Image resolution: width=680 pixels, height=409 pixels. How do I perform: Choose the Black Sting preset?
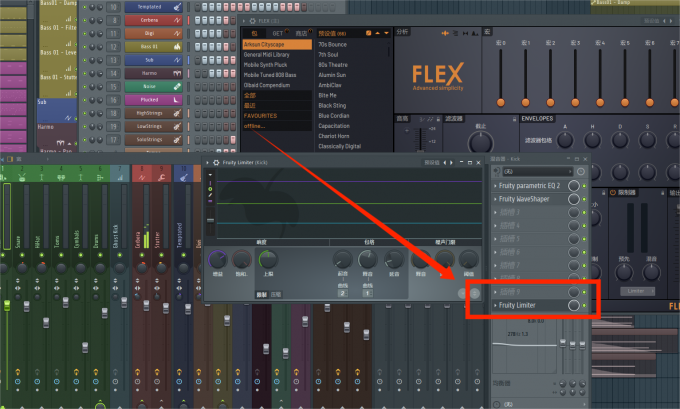(x=332, y=105)
